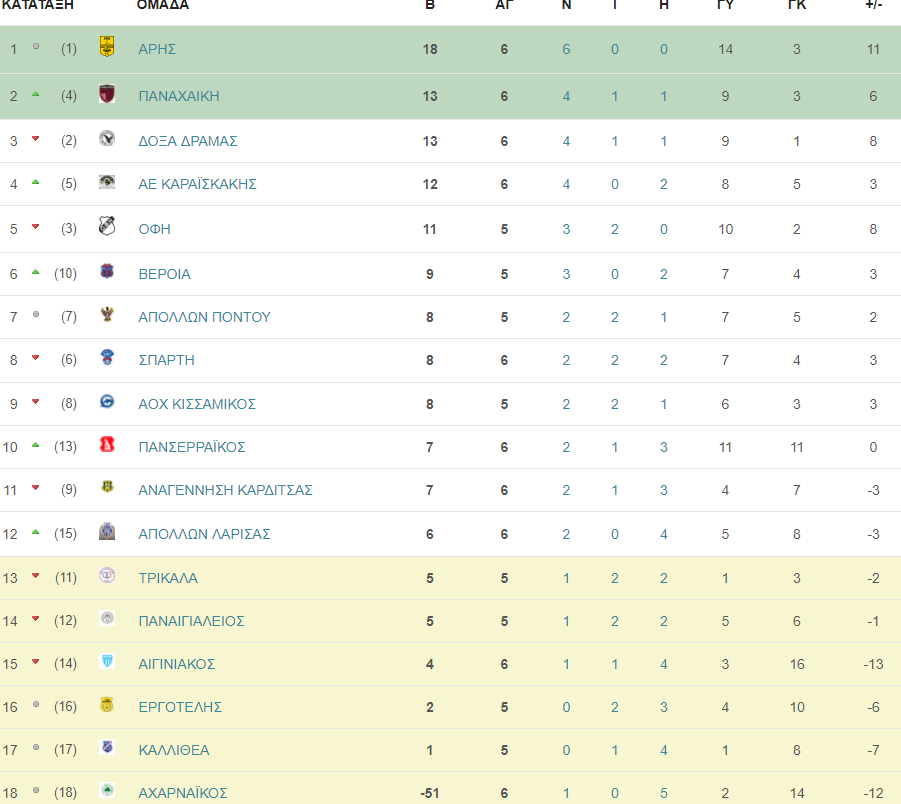Open ΑΝΑΓΕΝΝΗΣΗ ΚΑΡΔΙΤΣΑΣ team link

pos(225,490)
